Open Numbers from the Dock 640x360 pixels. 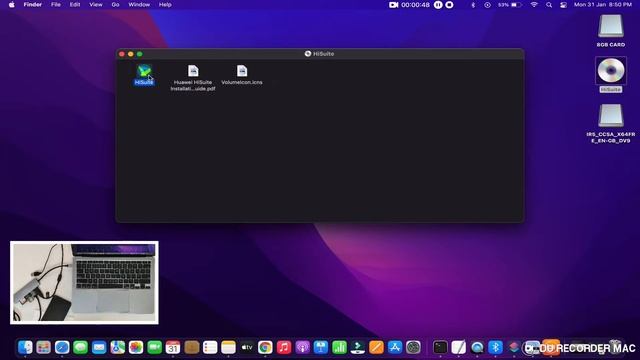tap(339, 347)
